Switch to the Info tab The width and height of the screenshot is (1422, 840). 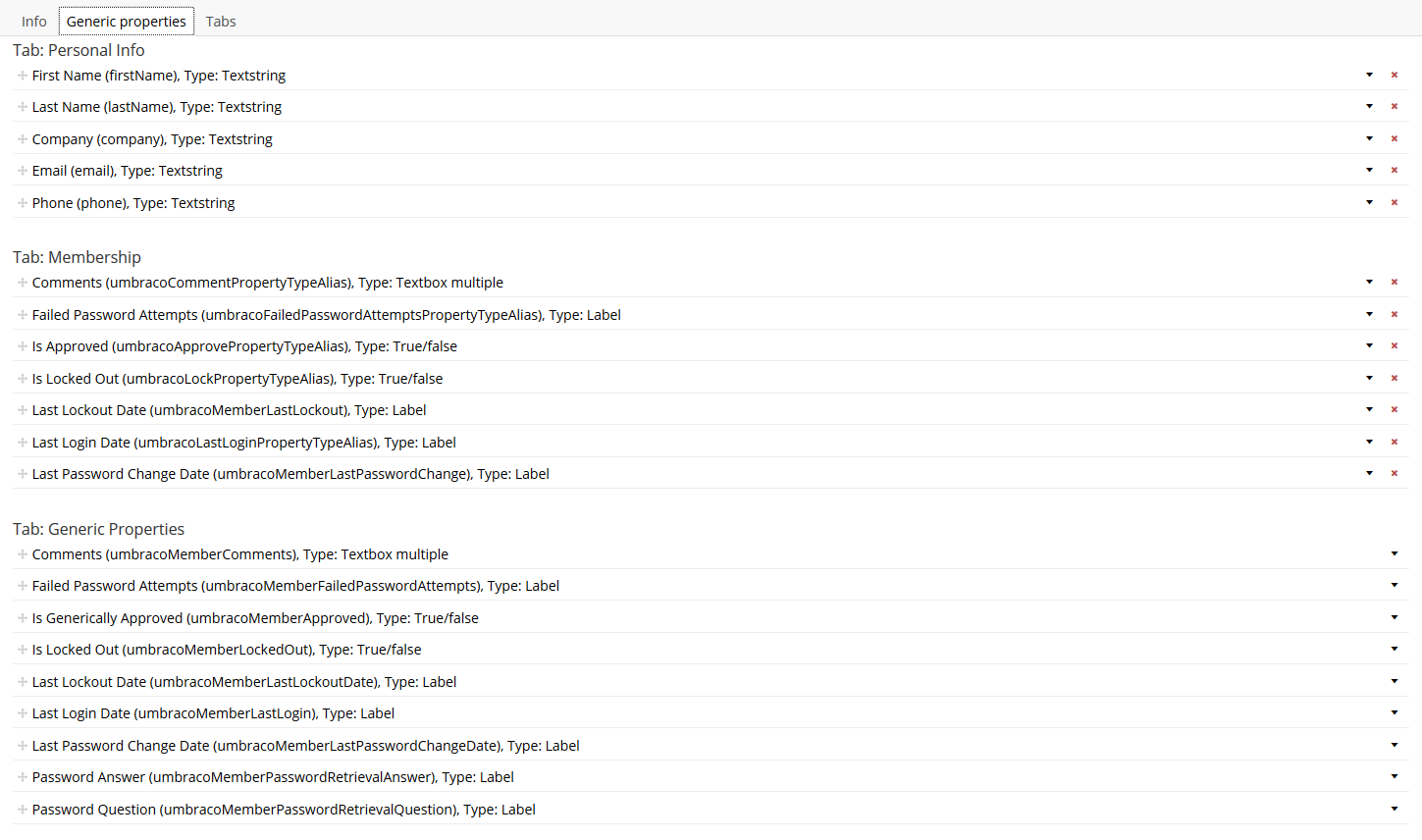tap(34, 22)
